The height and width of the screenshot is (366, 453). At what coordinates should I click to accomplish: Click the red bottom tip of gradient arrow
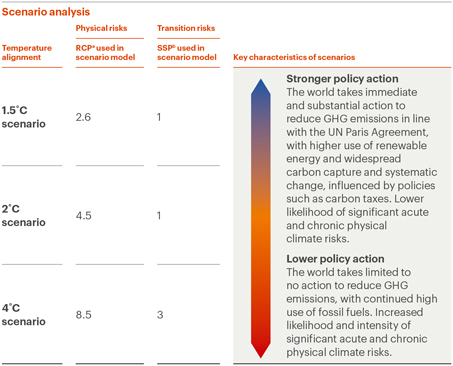261,351
